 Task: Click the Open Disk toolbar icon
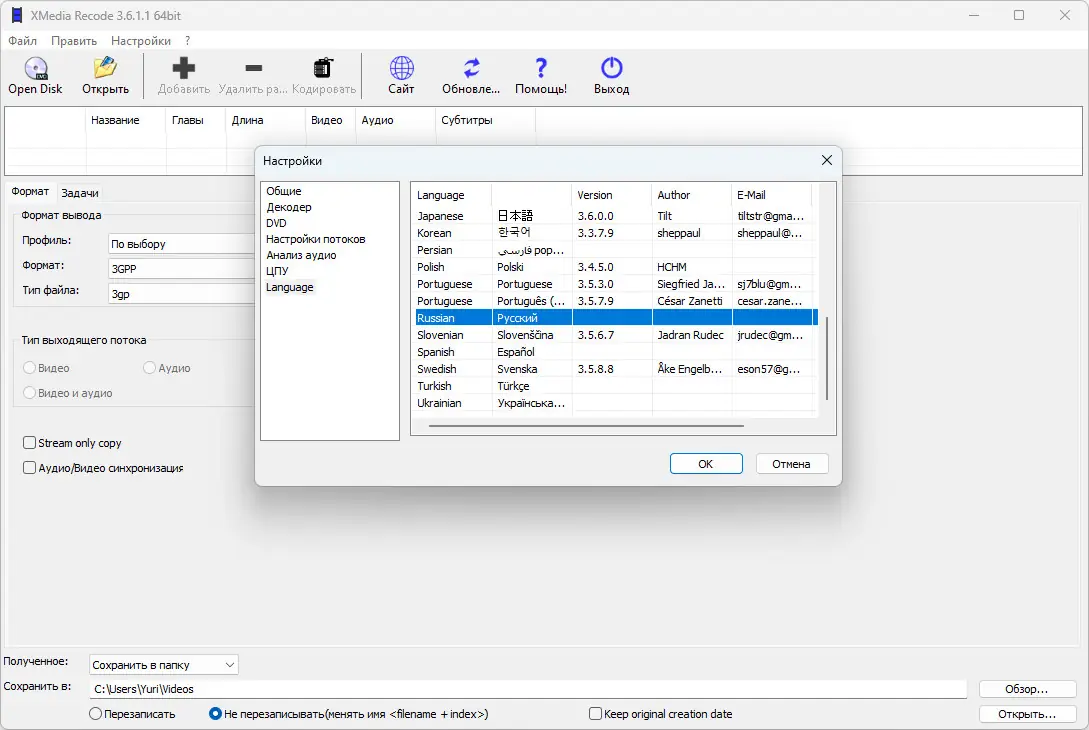click(35, 68)
